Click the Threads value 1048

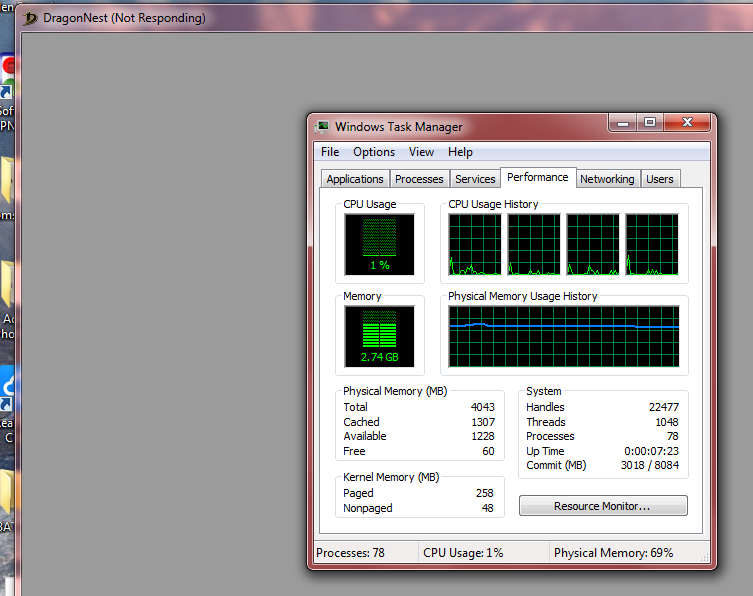tap(667, 422)
